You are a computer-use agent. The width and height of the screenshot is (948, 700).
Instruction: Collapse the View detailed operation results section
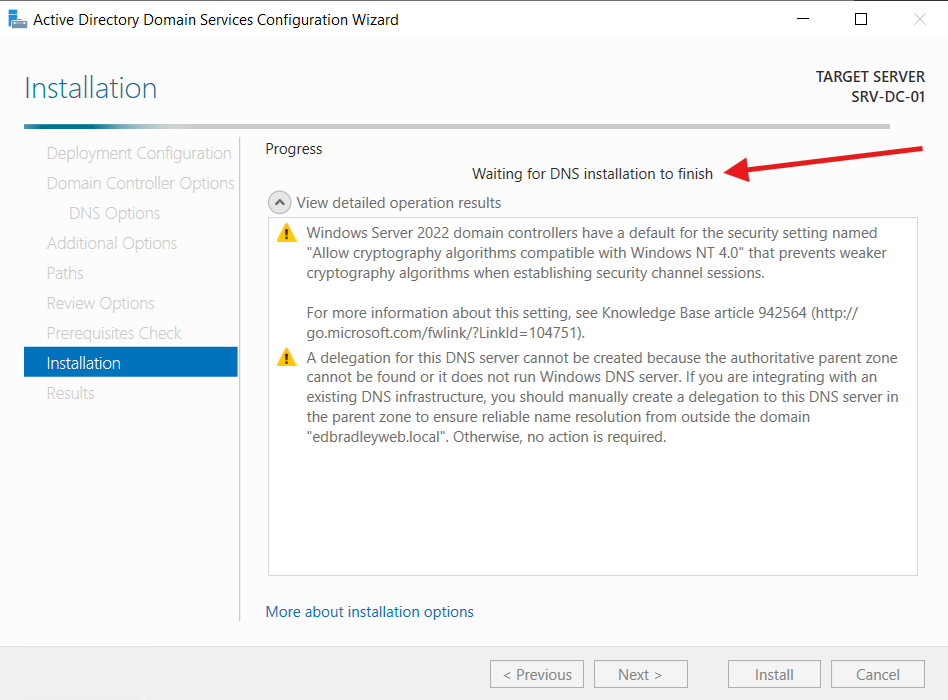[x=279, y=202]
